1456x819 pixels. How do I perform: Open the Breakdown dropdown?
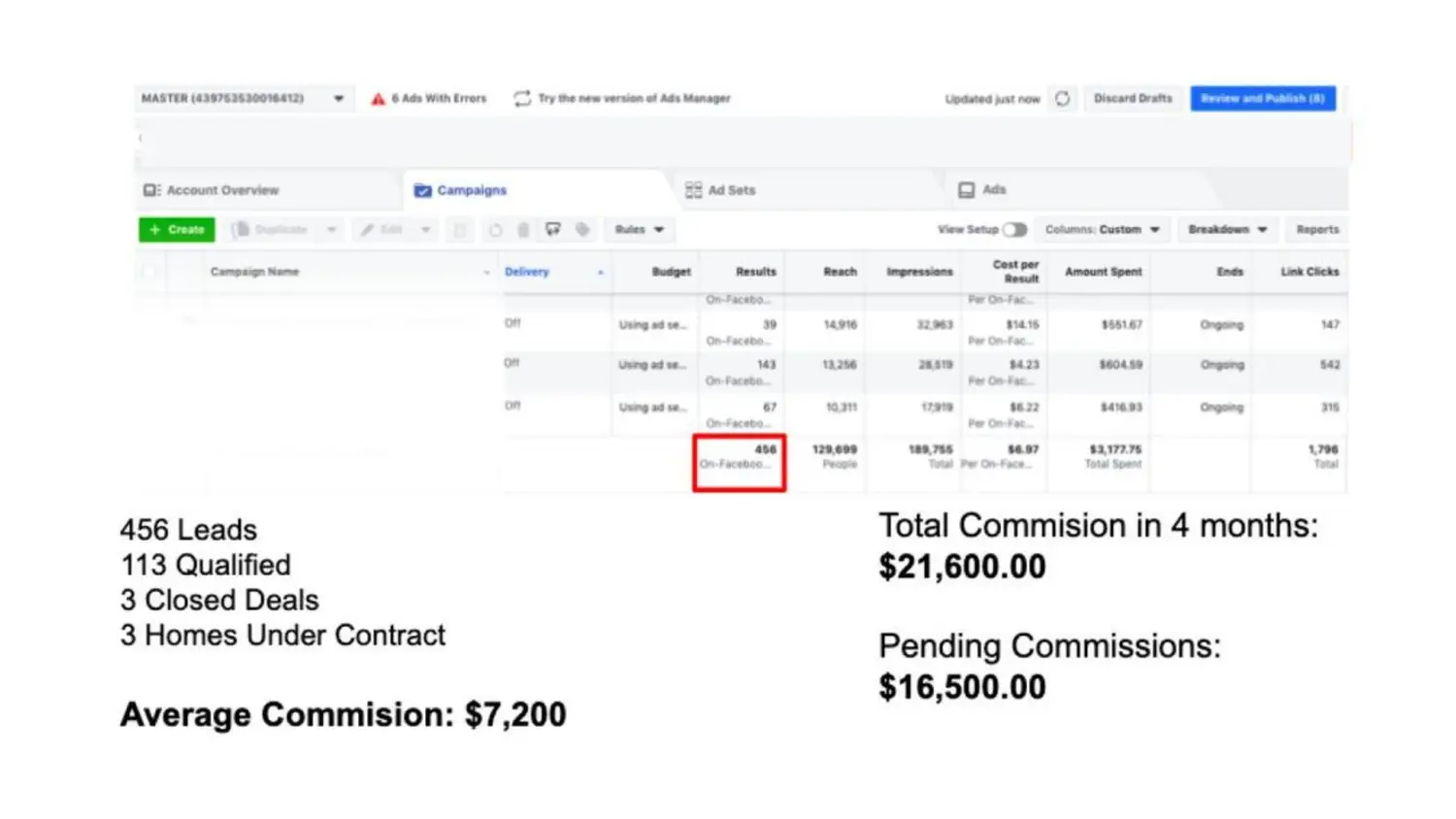coord(1227,230)
